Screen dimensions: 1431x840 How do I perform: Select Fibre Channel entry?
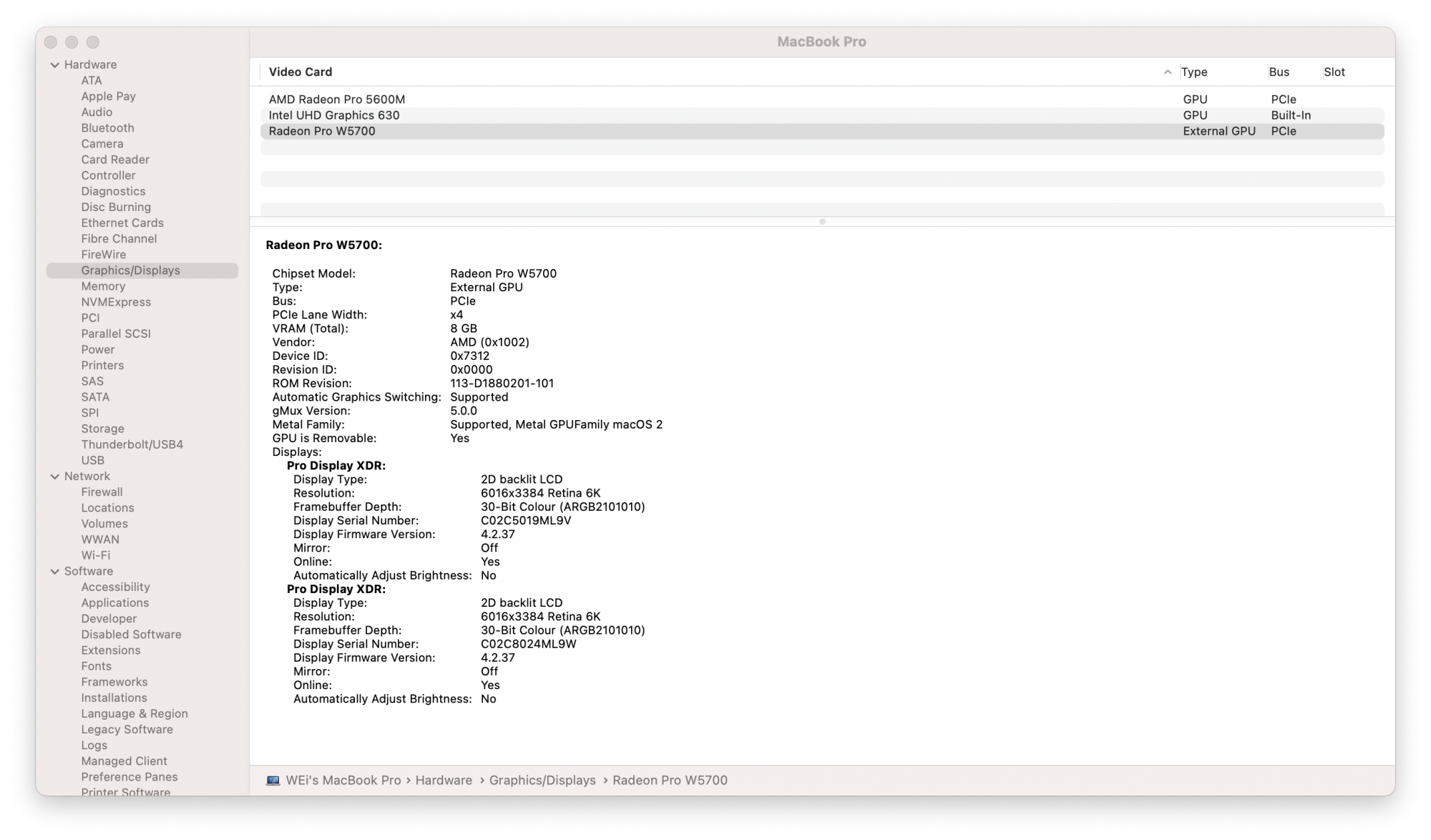click(x=119, y=239)
